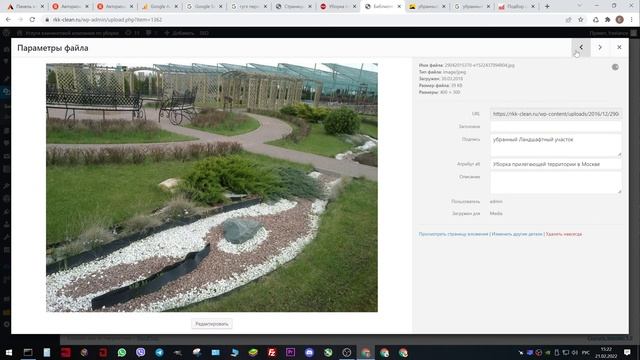640x360 pixels.
Task: Close the active 'Библиотека' tab
Action: point(399,7)
